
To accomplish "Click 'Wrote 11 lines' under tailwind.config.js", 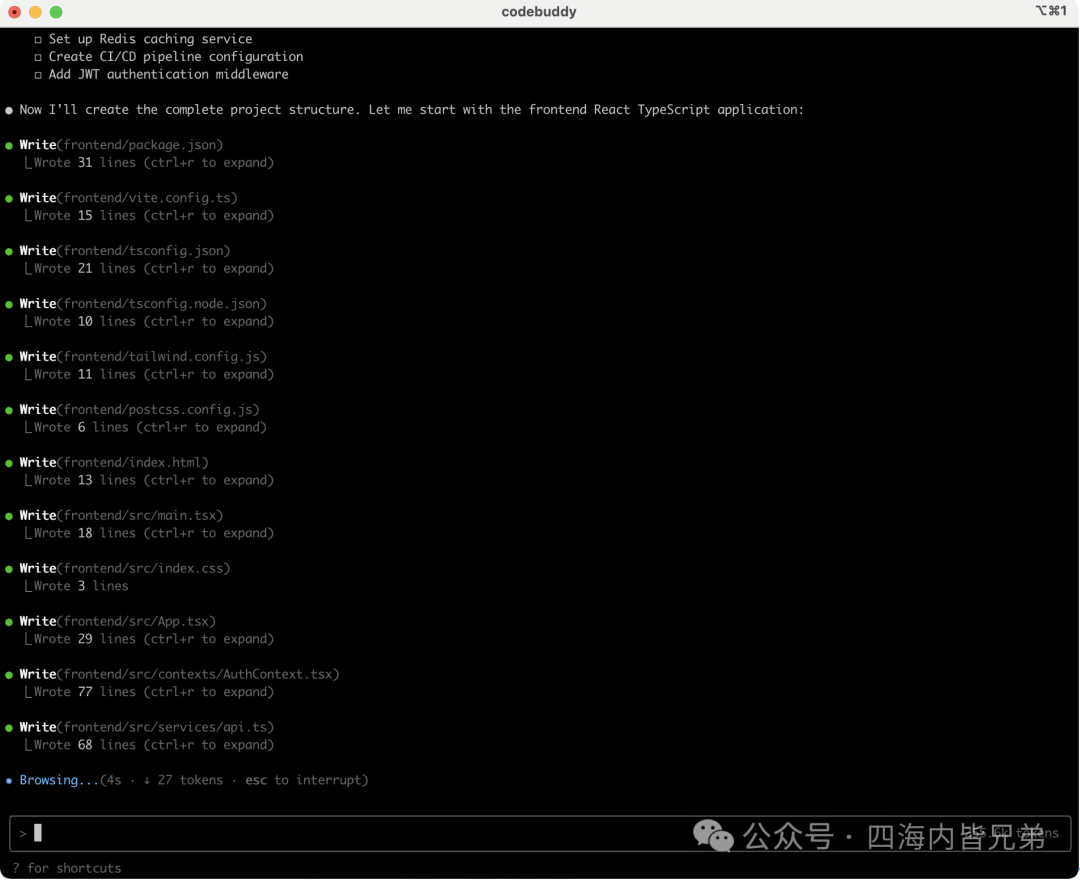I will pyautogui.click(x=85, y=375).
